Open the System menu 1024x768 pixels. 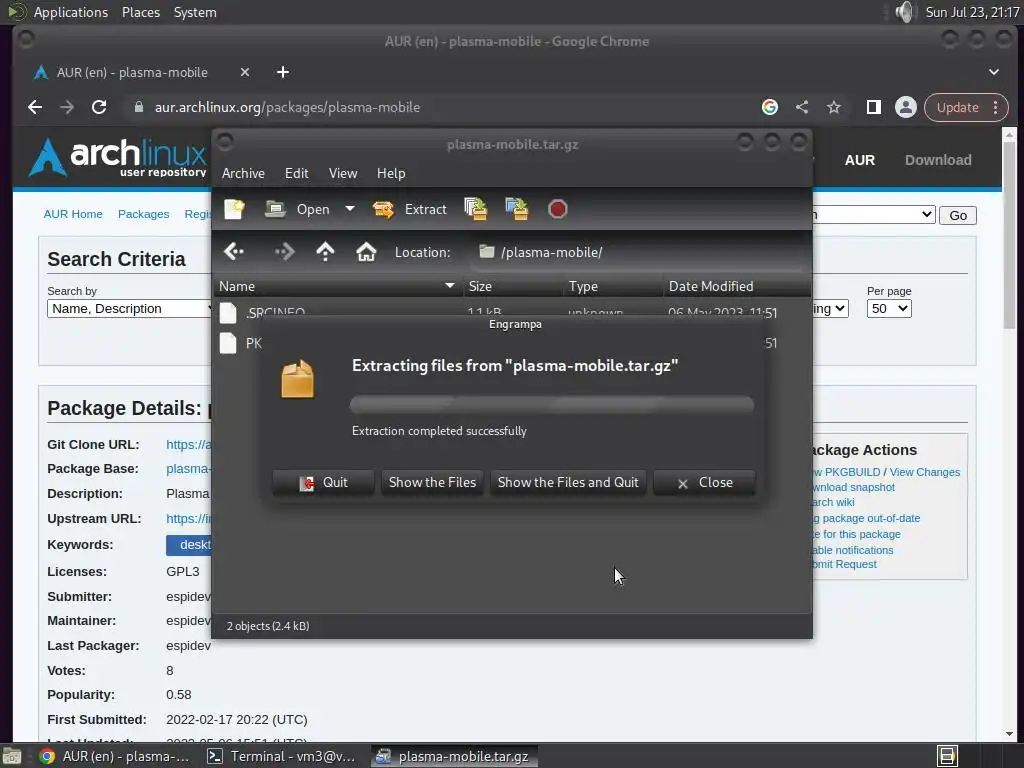(x=195, y=12)
